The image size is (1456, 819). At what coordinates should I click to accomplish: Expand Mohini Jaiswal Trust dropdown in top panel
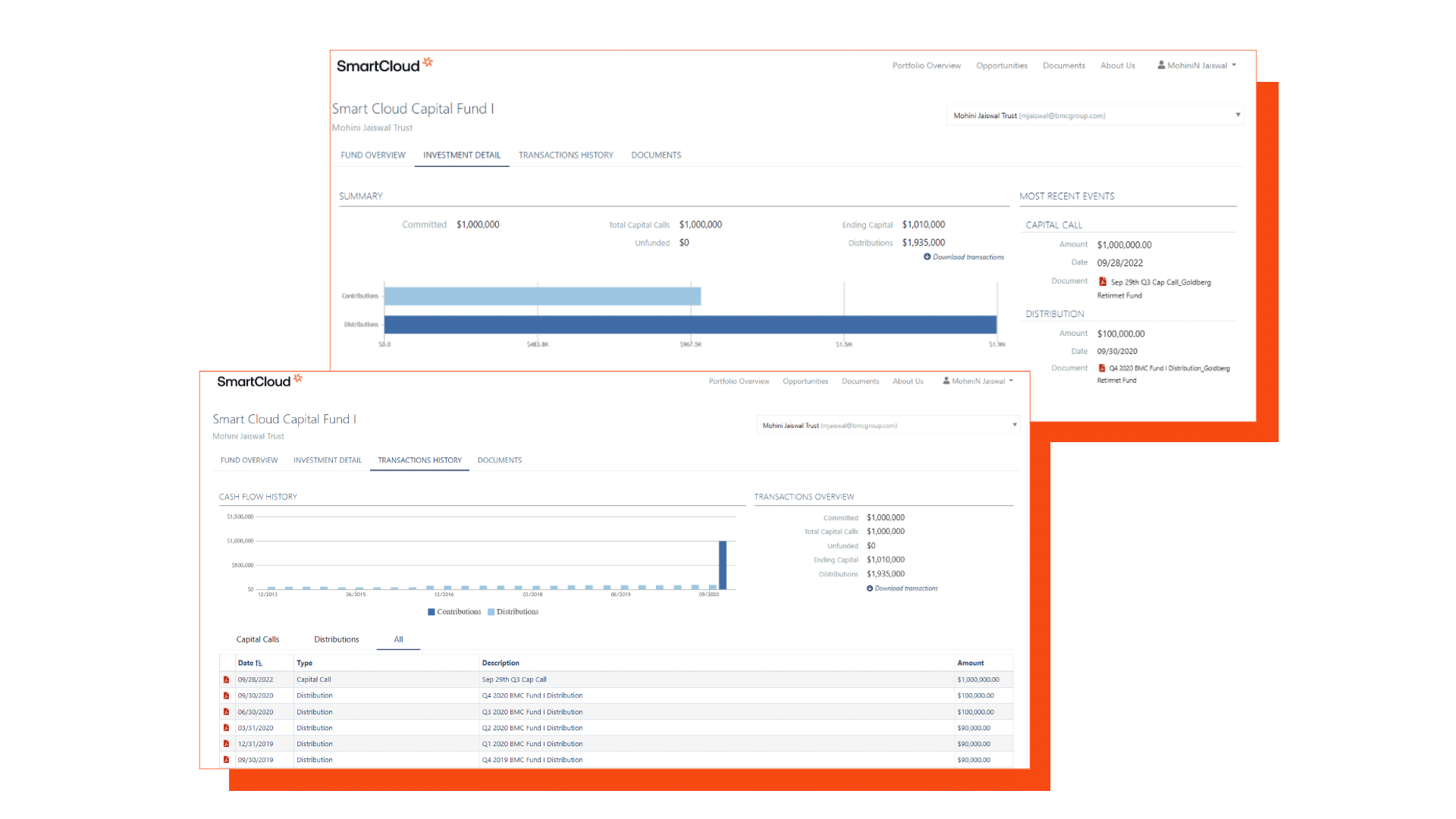(x=1238, y=115)
